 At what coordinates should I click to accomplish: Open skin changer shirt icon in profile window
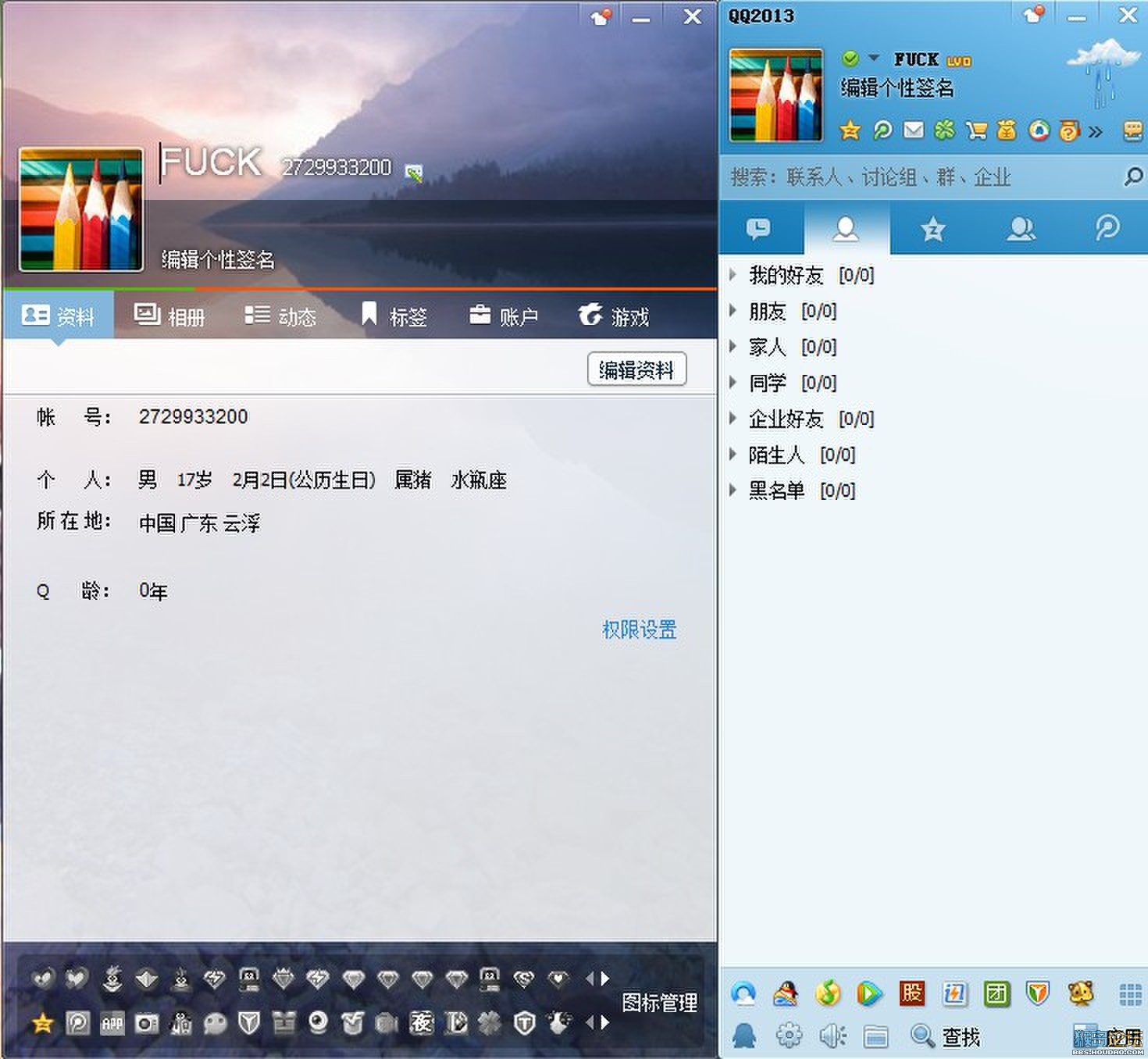[x=601, y=16]
